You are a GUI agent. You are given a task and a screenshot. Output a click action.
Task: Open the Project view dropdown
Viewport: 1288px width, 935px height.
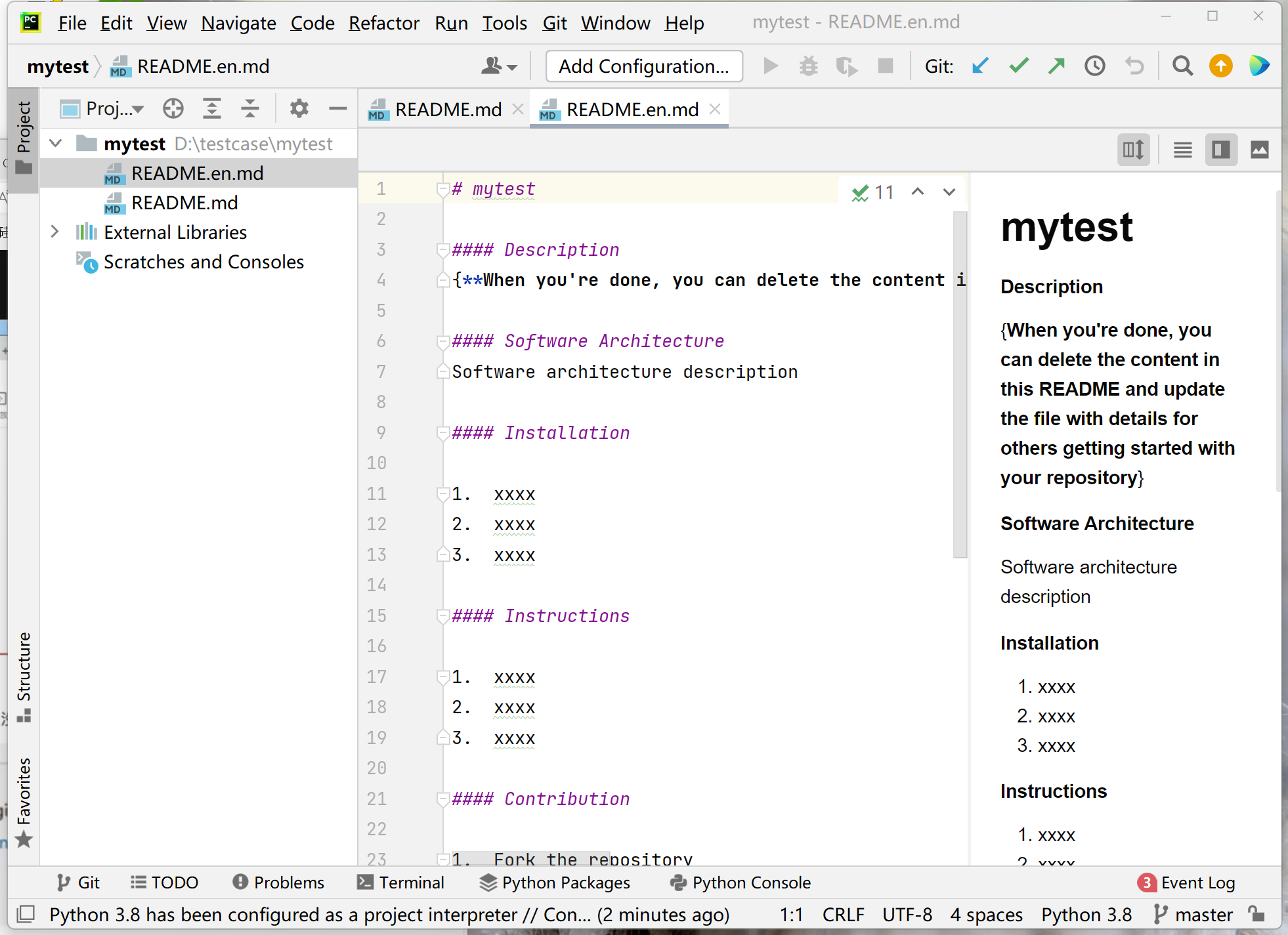tap(102, 108)
